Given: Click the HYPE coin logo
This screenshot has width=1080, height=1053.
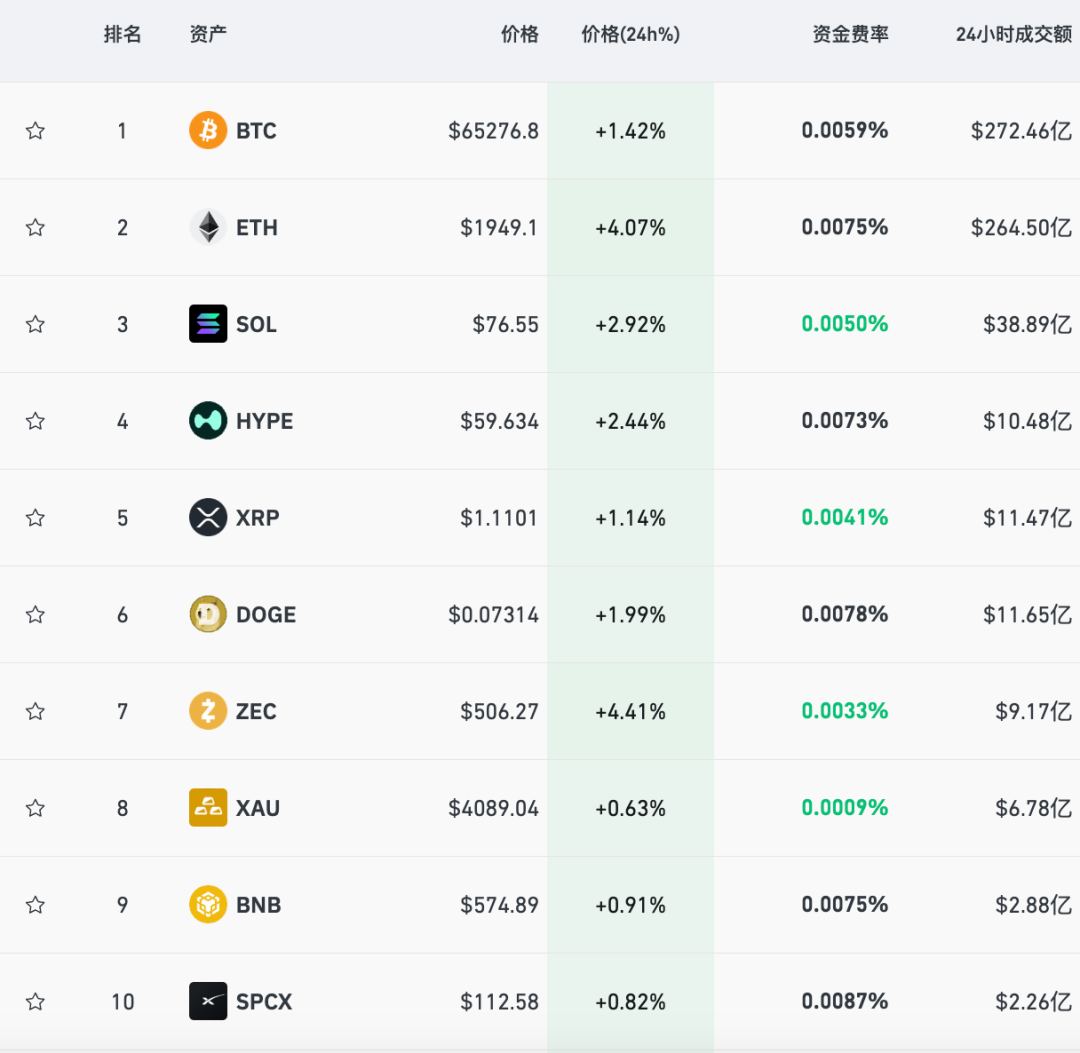Looking at the screenshot, I should pos(208,421).
